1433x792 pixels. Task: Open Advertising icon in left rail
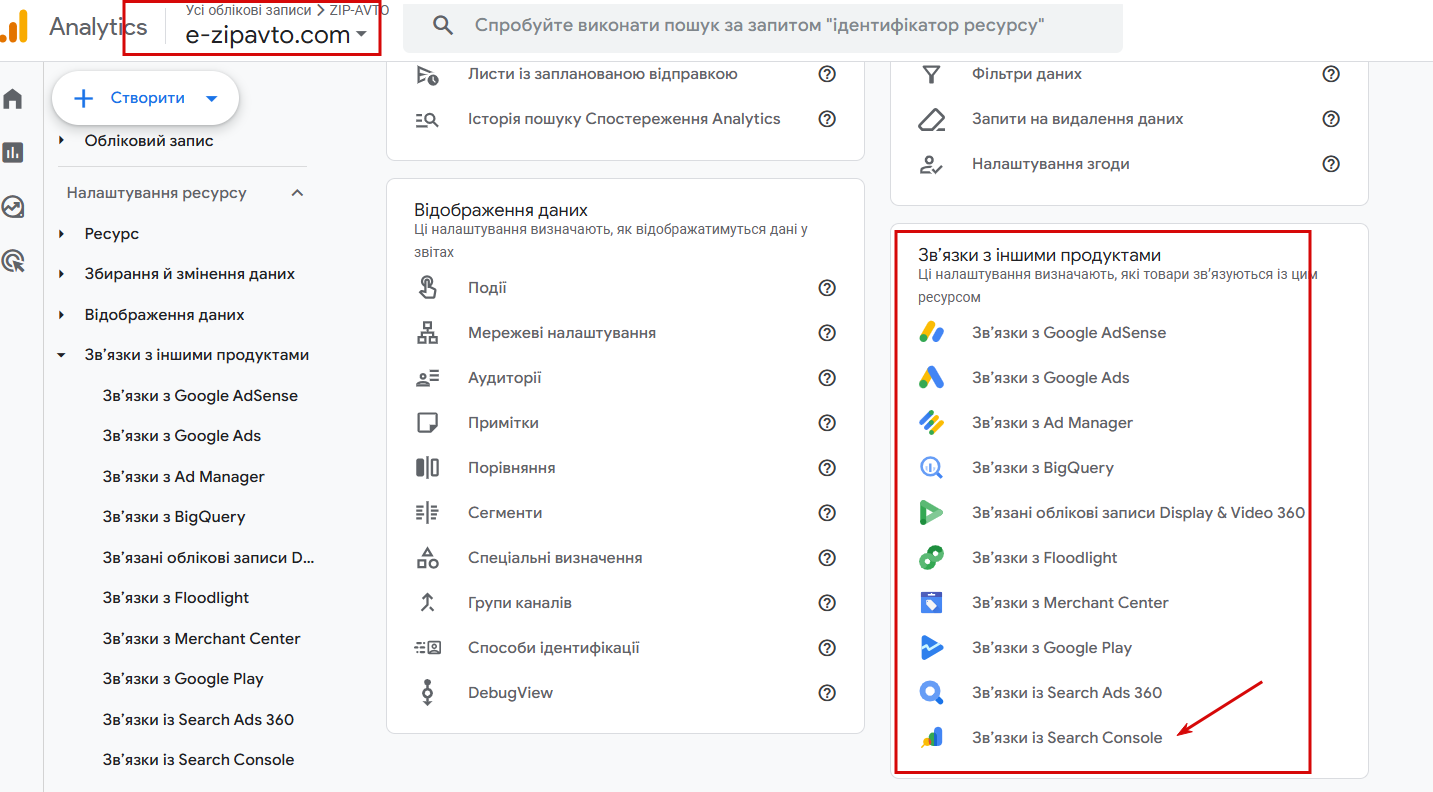13,261
